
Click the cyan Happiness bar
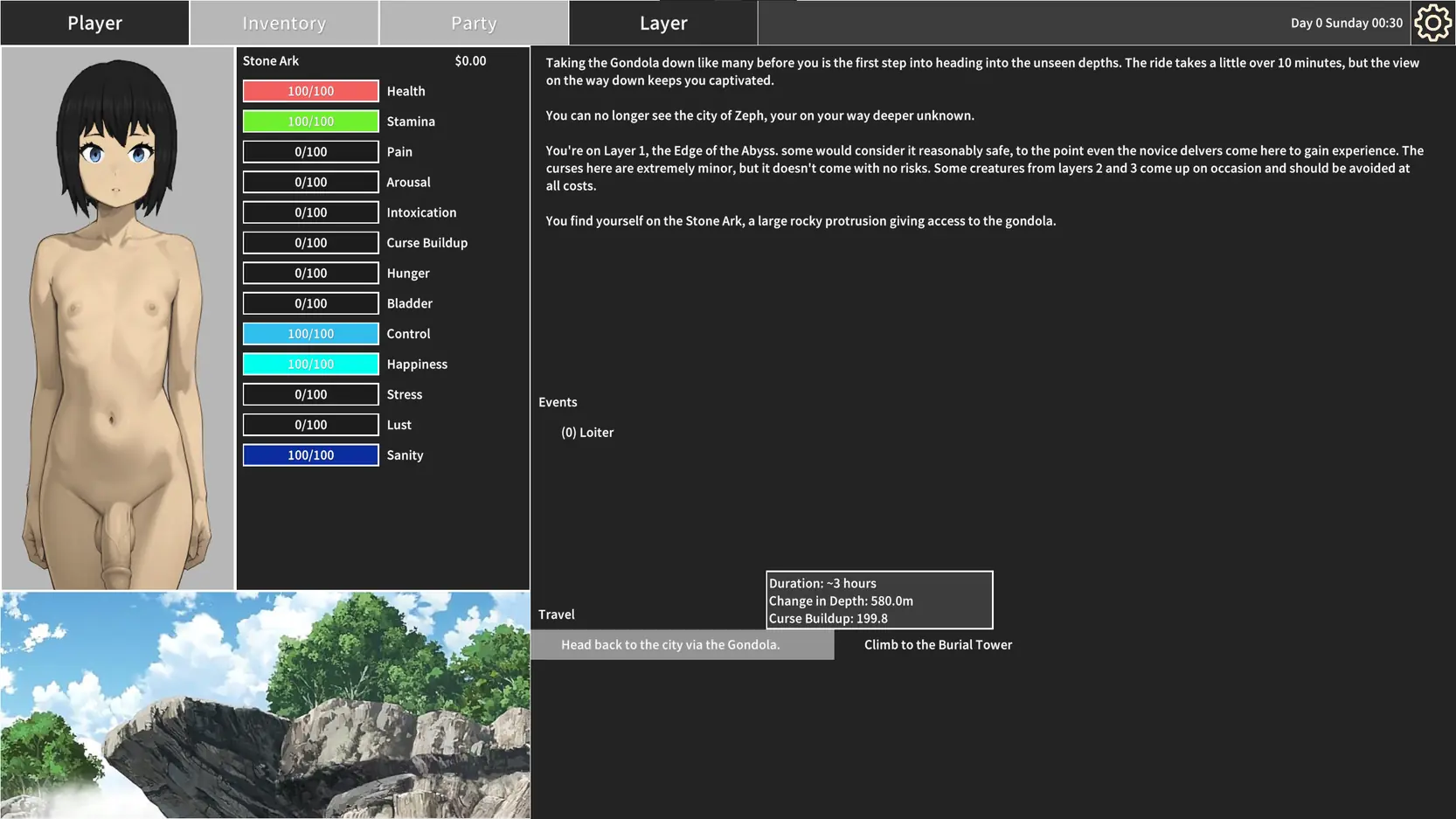310,364
